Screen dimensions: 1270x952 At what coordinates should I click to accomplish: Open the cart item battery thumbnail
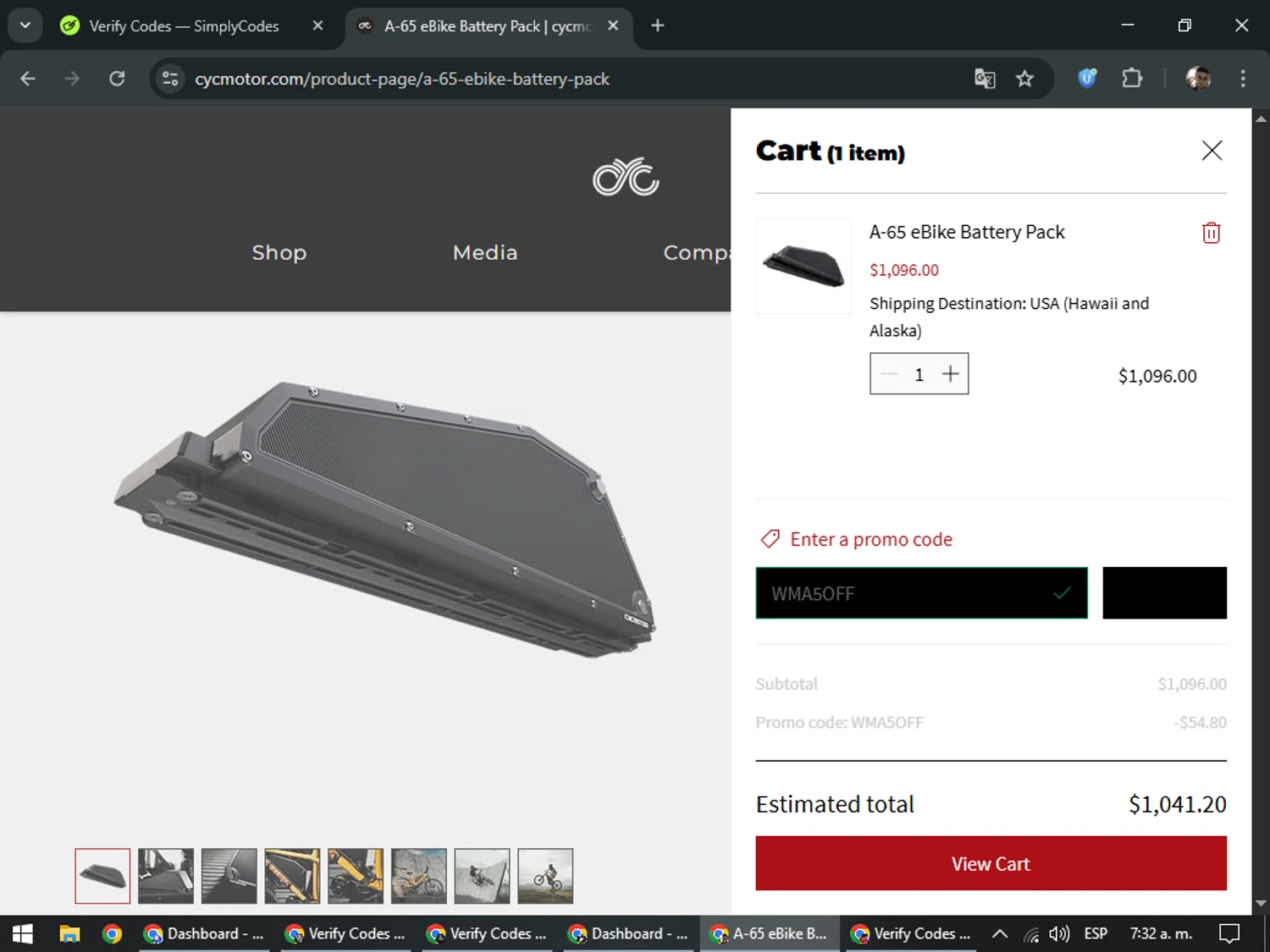[x=803, y=267]
